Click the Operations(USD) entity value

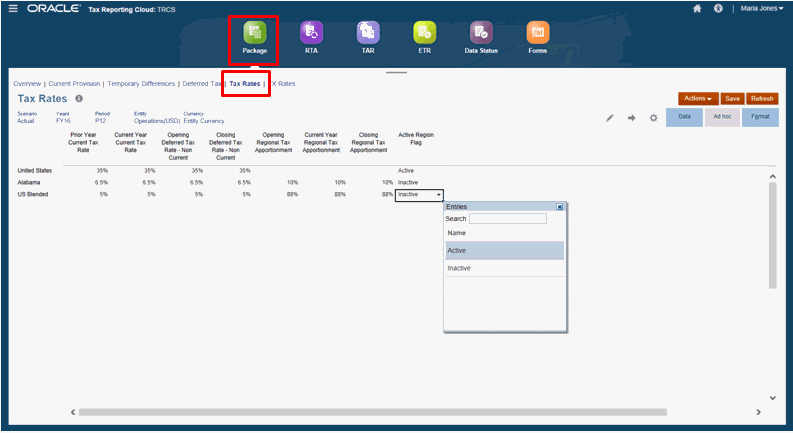[x=157, y=121]
